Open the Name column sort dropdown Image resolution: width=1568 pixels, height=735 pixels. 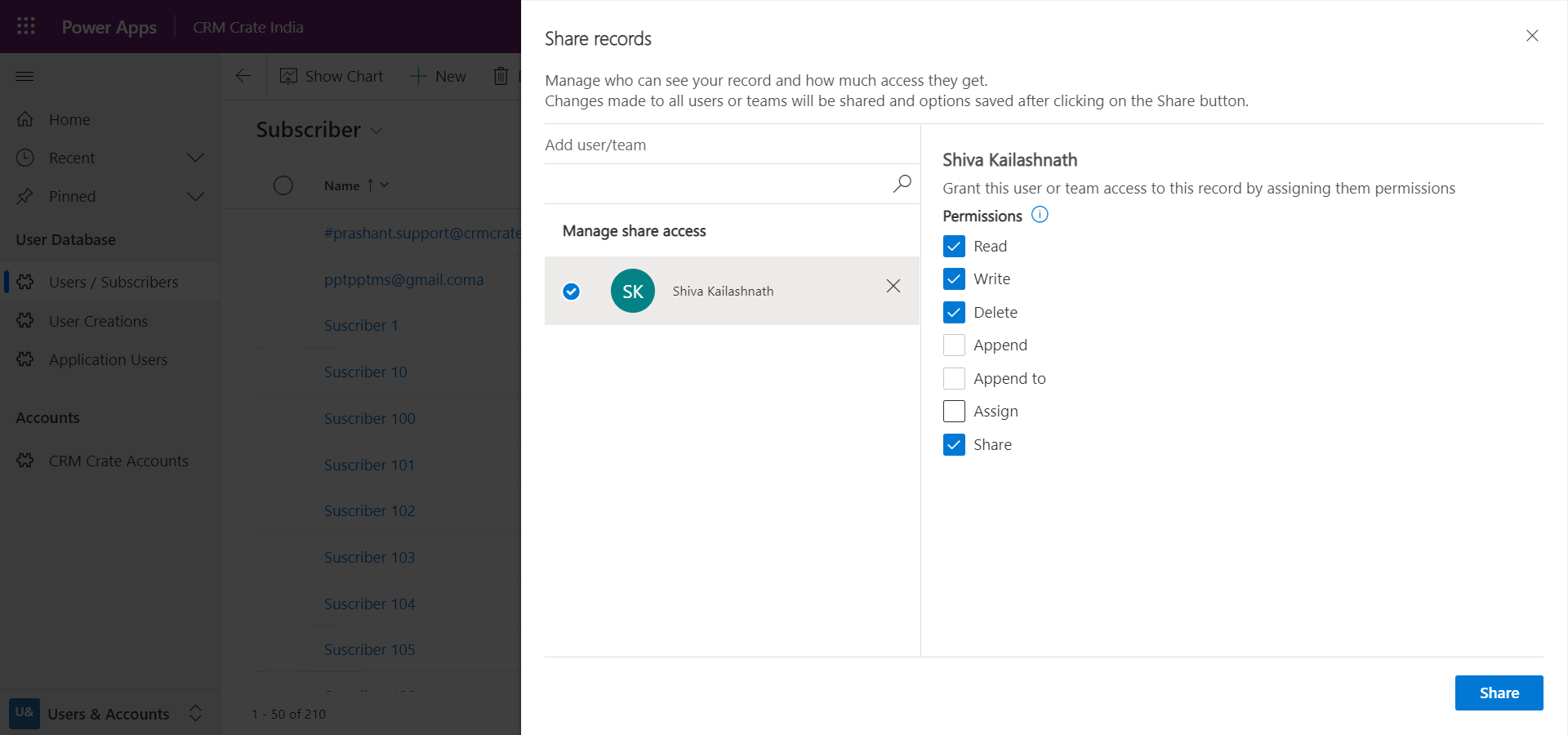pyautogui.click(x=384, y=185)
